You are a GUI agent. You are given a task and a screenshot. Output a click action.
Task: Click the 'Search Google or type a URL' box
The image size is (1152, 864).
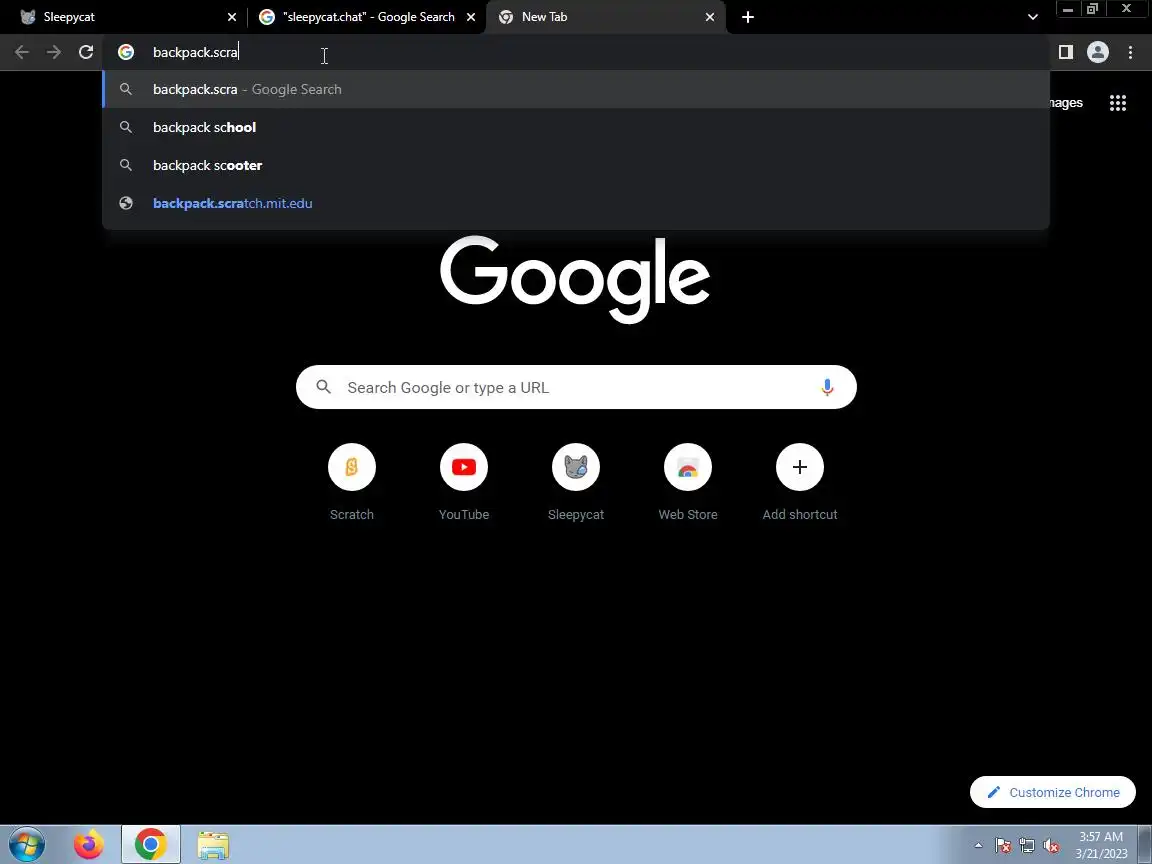[576, 387]
